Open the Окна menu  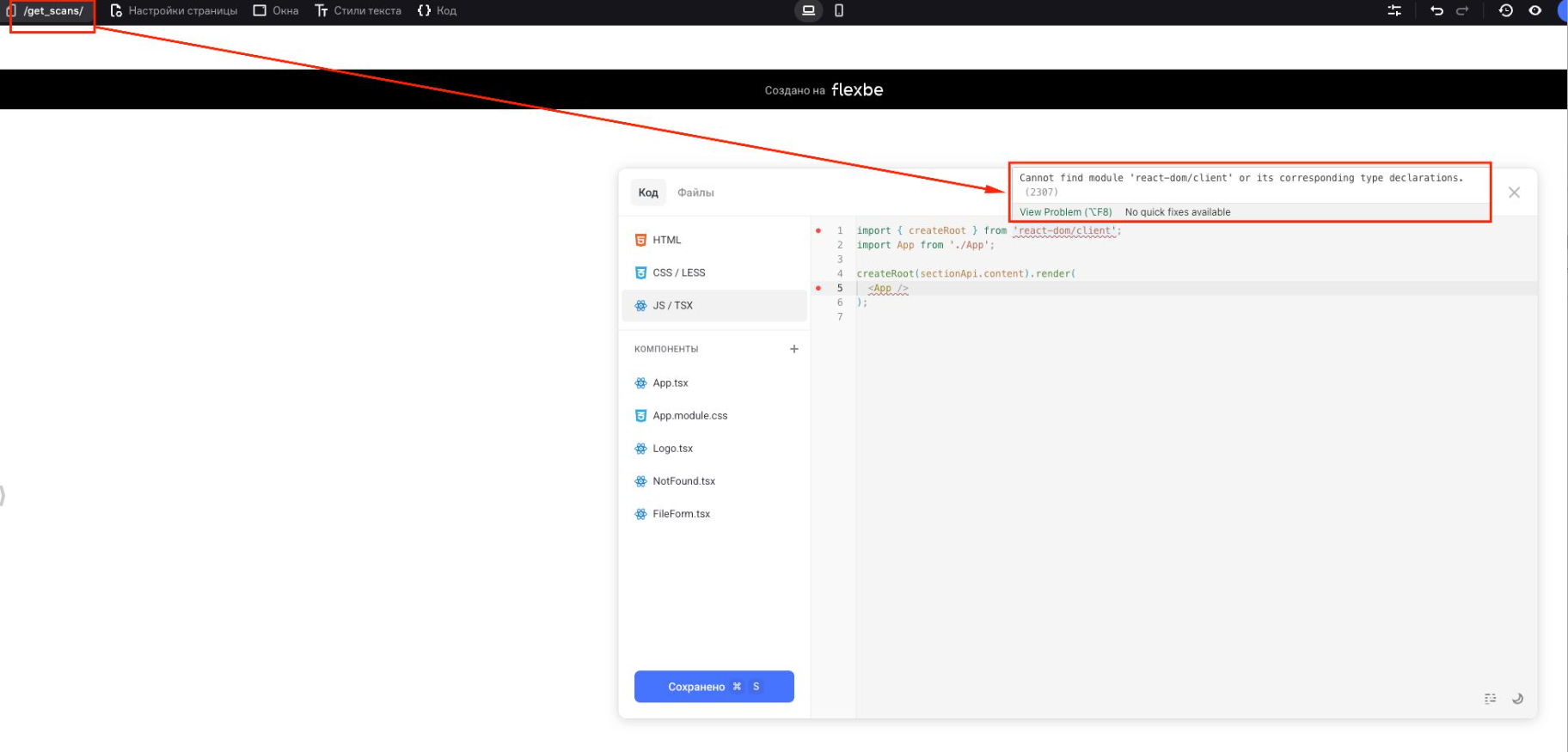click(276, 11)
